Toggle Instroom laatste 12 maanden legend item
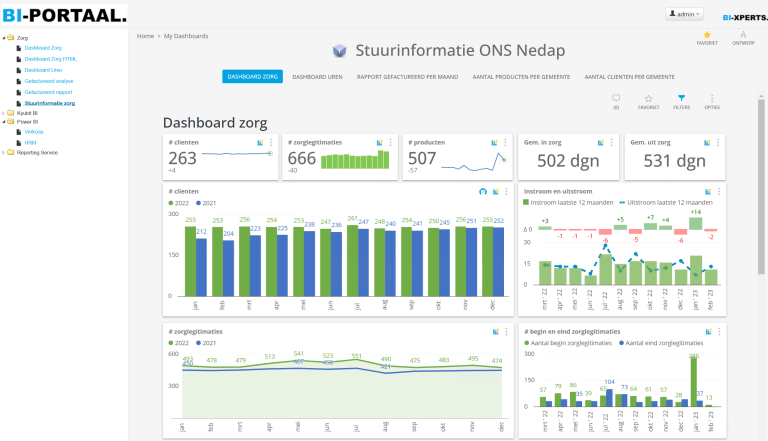 565,202
